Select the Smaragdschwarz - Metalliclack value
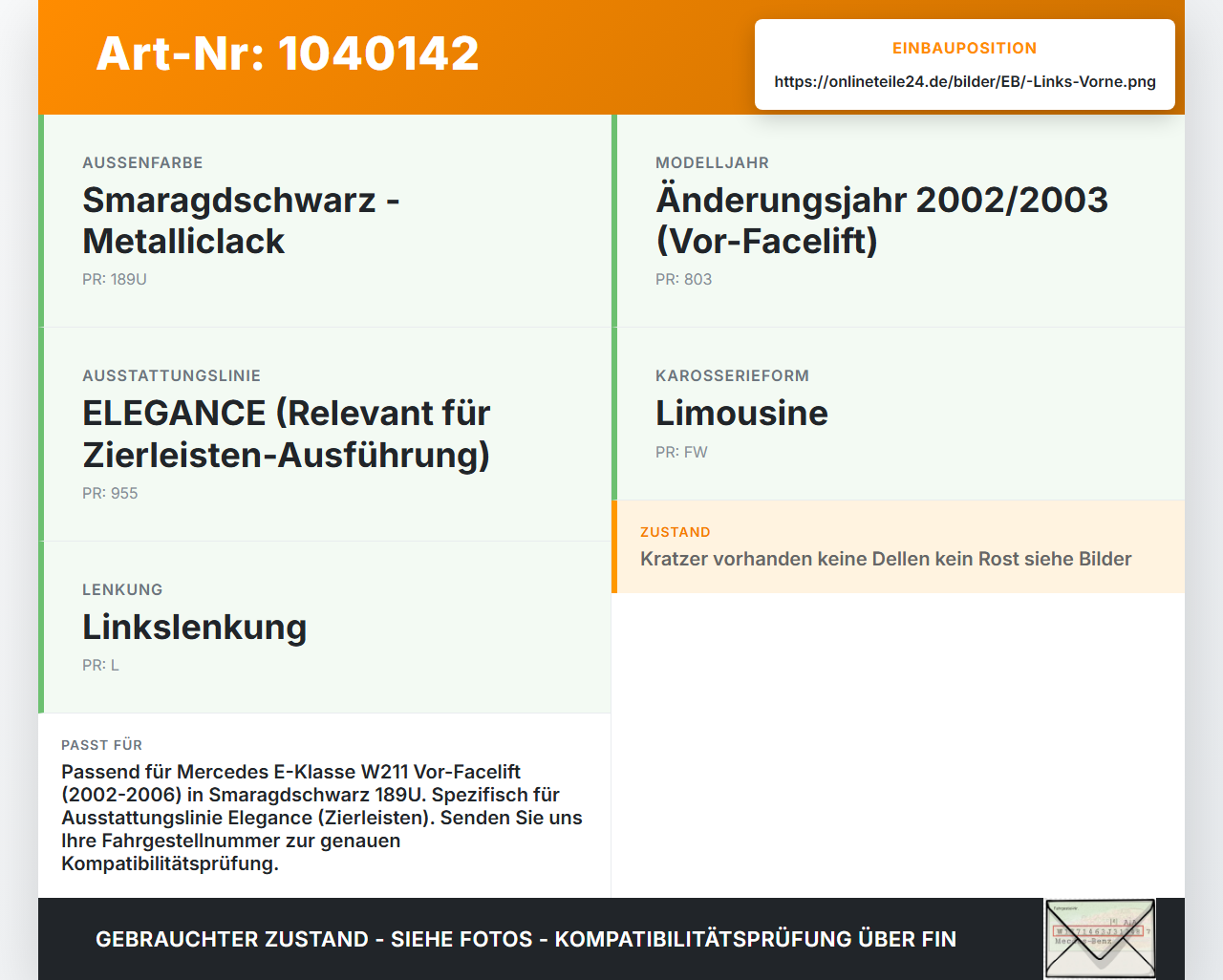 pos(241,221)
